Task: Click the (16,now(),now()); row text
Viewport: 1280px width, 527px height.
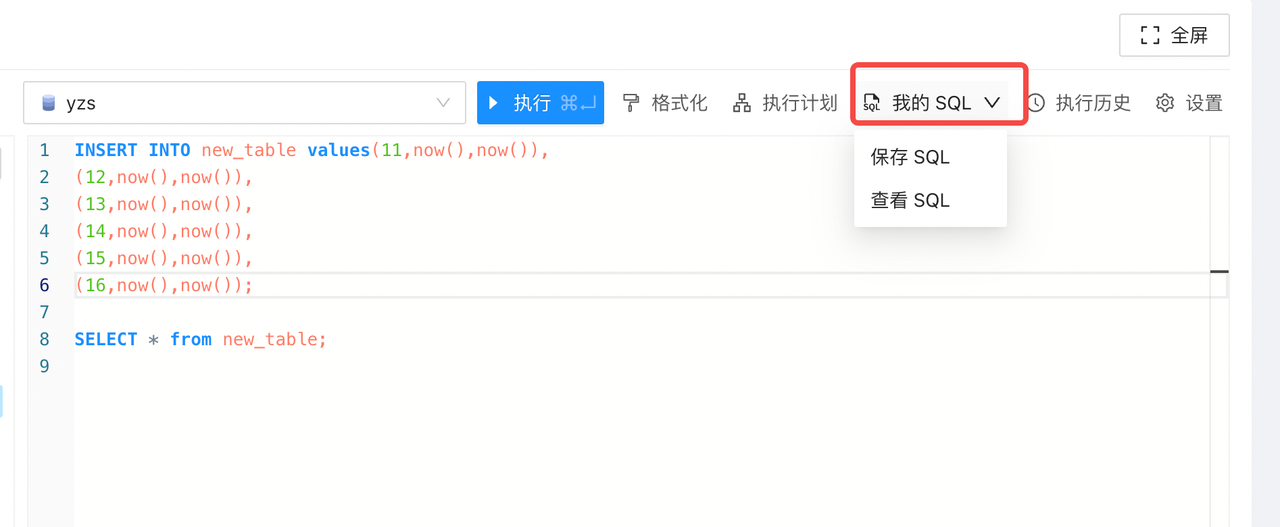Action: coord(164,285)
